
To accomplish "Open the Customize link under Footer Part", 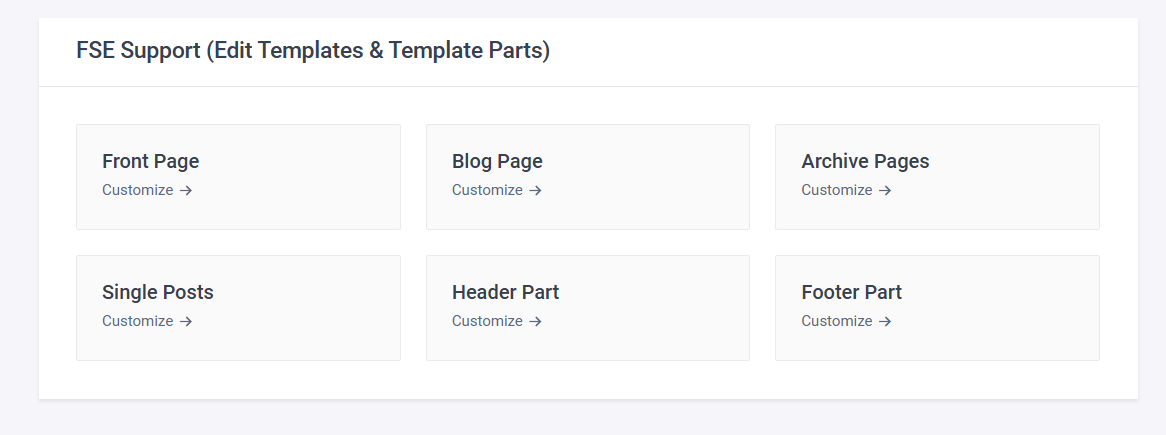I will [x=846, y=321].
